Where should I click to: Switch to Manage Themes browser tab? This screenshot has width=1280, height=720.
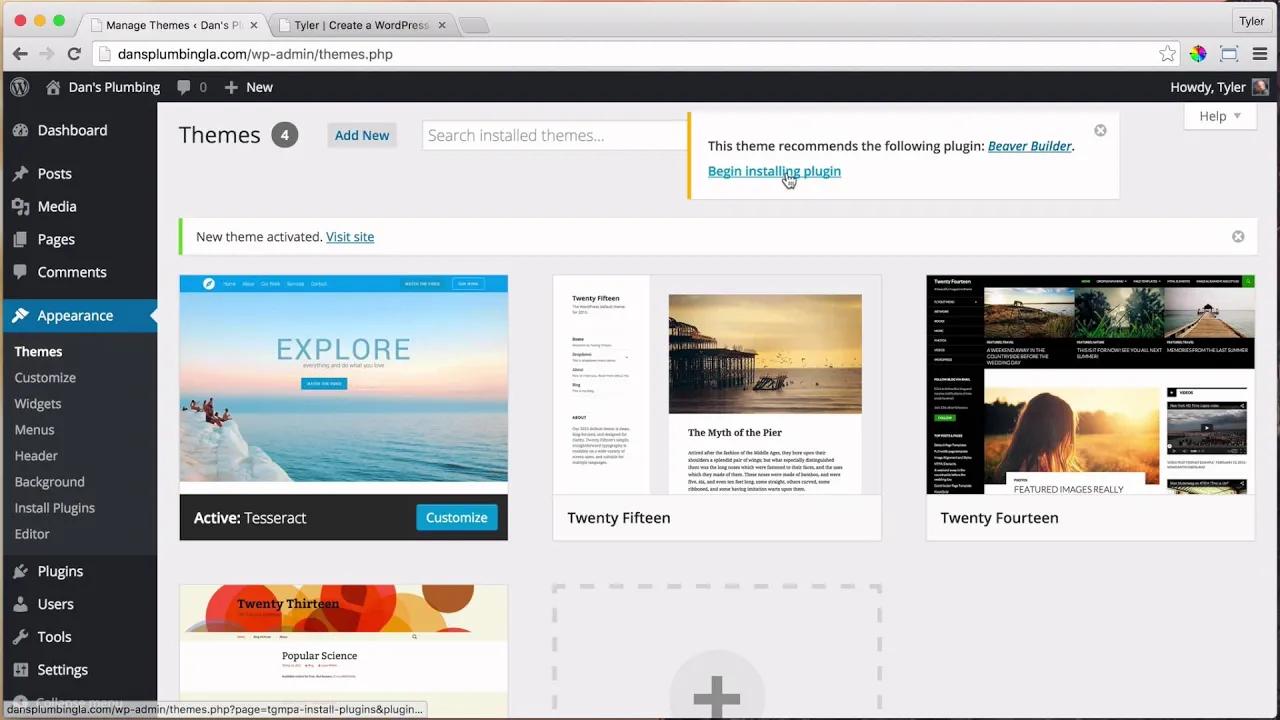(175, 25)
